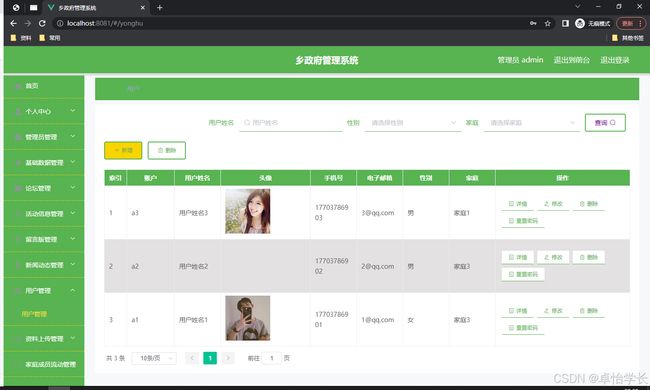Click 重置密码 for user a3
Screen dimensions: 650x390
pyautogui.click(x=523, y=221)
